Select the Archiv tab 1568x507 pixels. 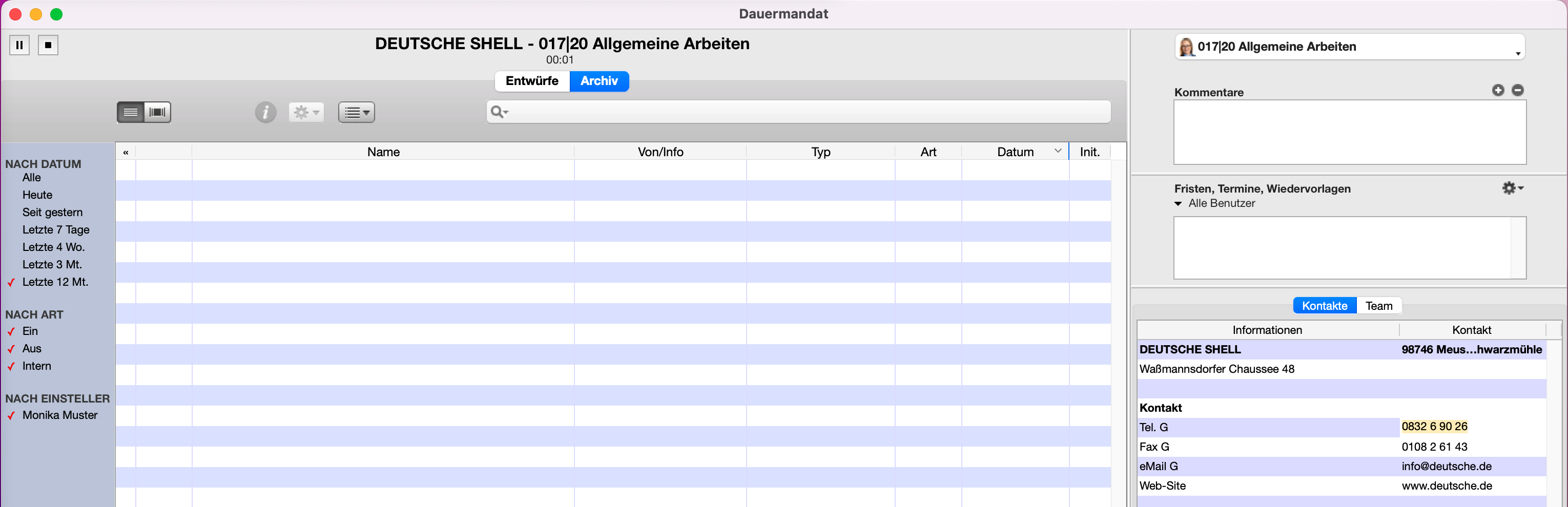(x=599, y=81)
